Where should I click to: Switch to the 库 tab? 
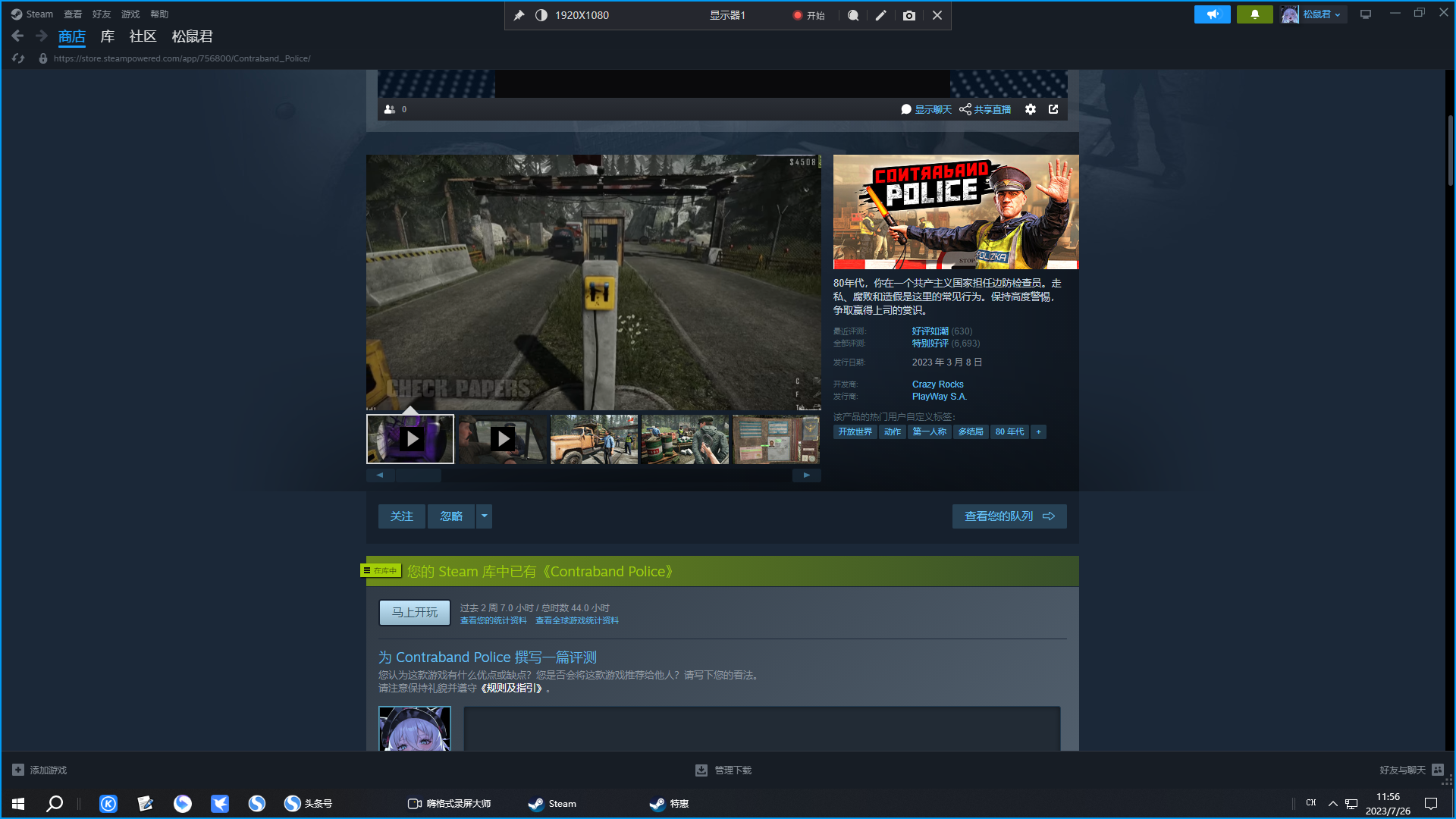[x=108, y=36]
